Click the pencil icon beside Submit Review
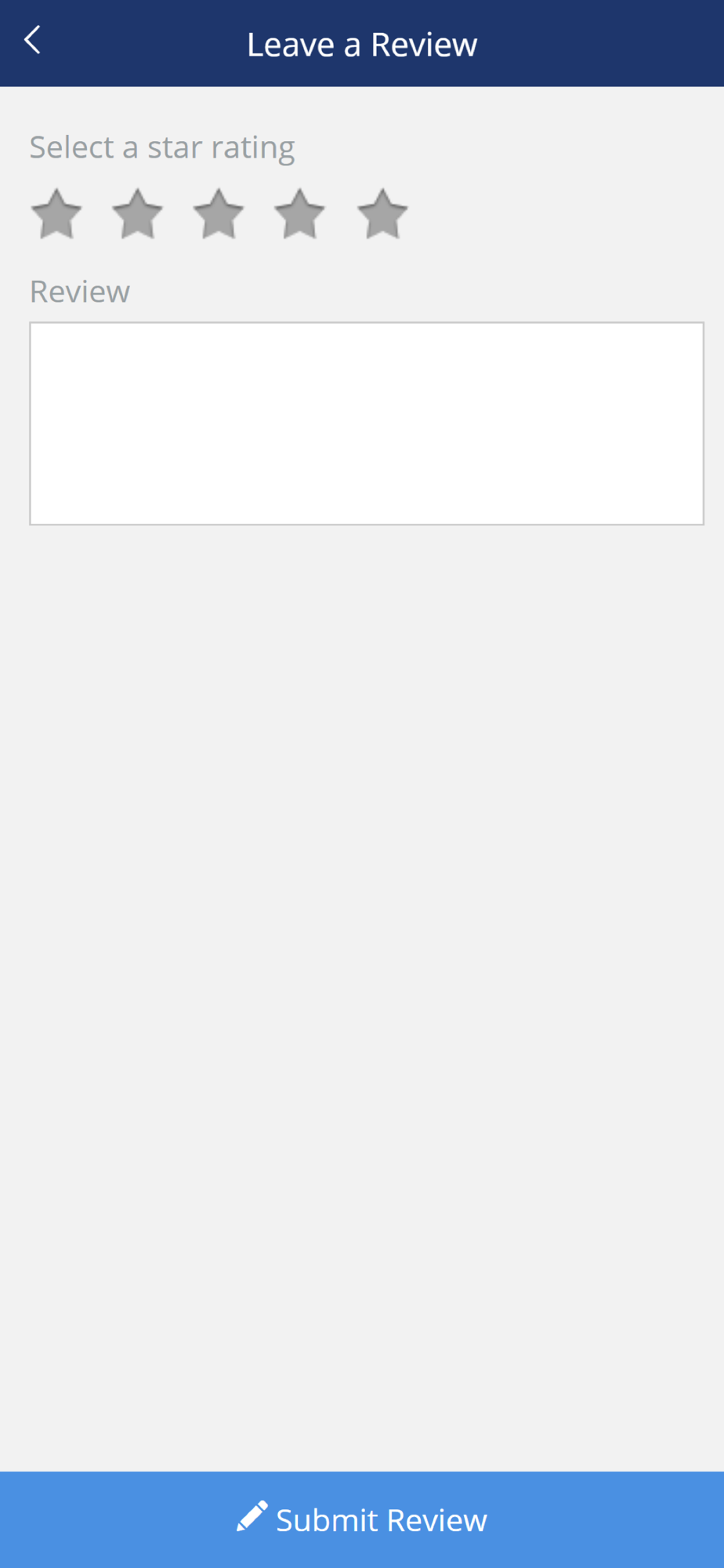Viewport: 724px width, 1568px height. [x=252, y=1516]
